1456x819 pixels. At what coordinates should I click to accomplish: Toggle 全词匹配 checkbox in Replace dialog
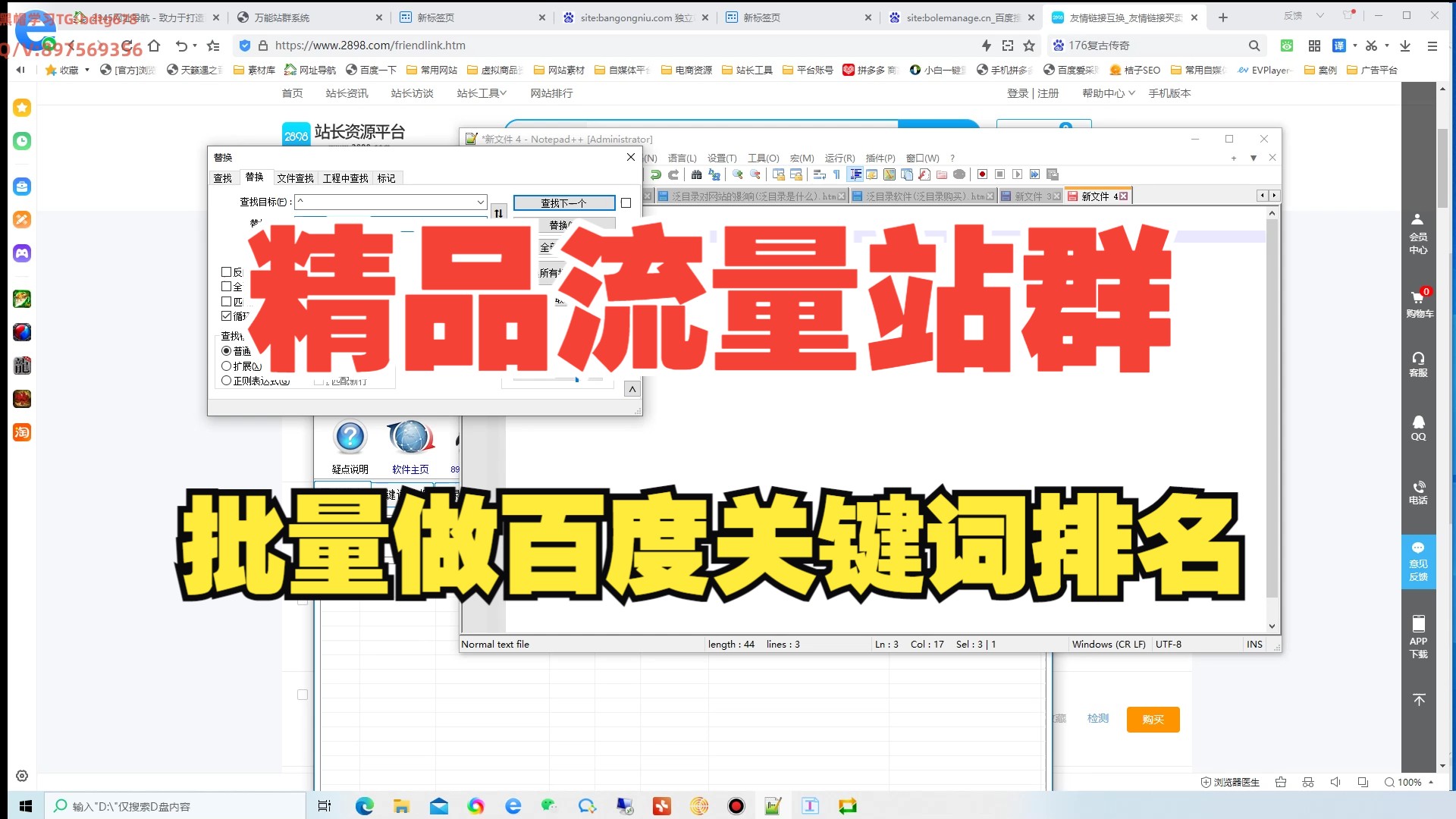pyautogui.click(x=226, y=286)
